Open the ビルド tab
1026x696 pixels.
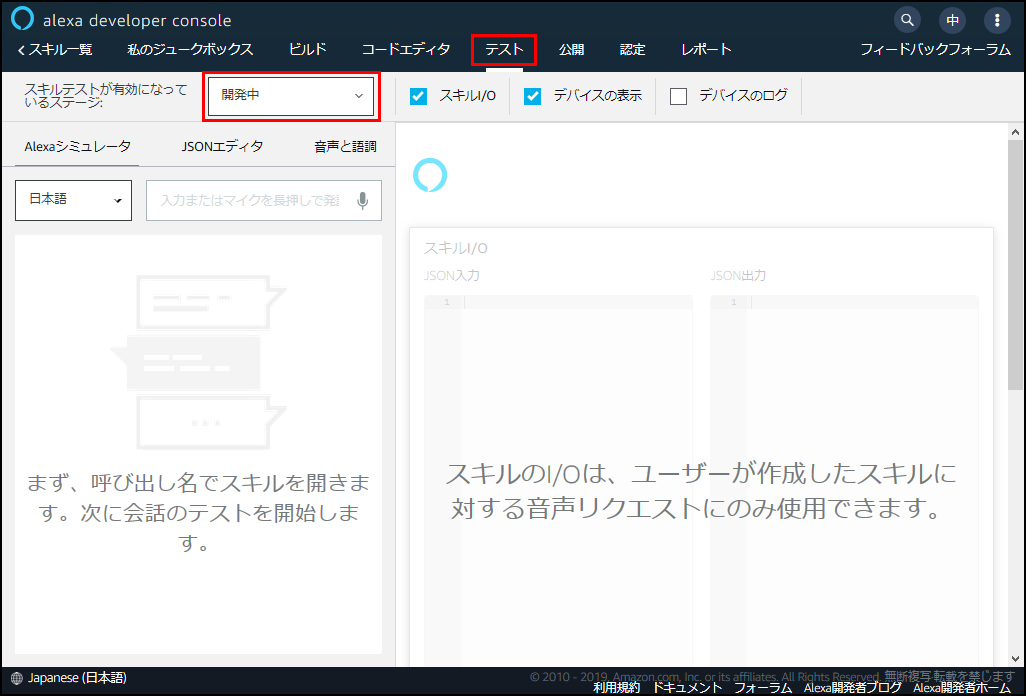click(x=308, y=50)
